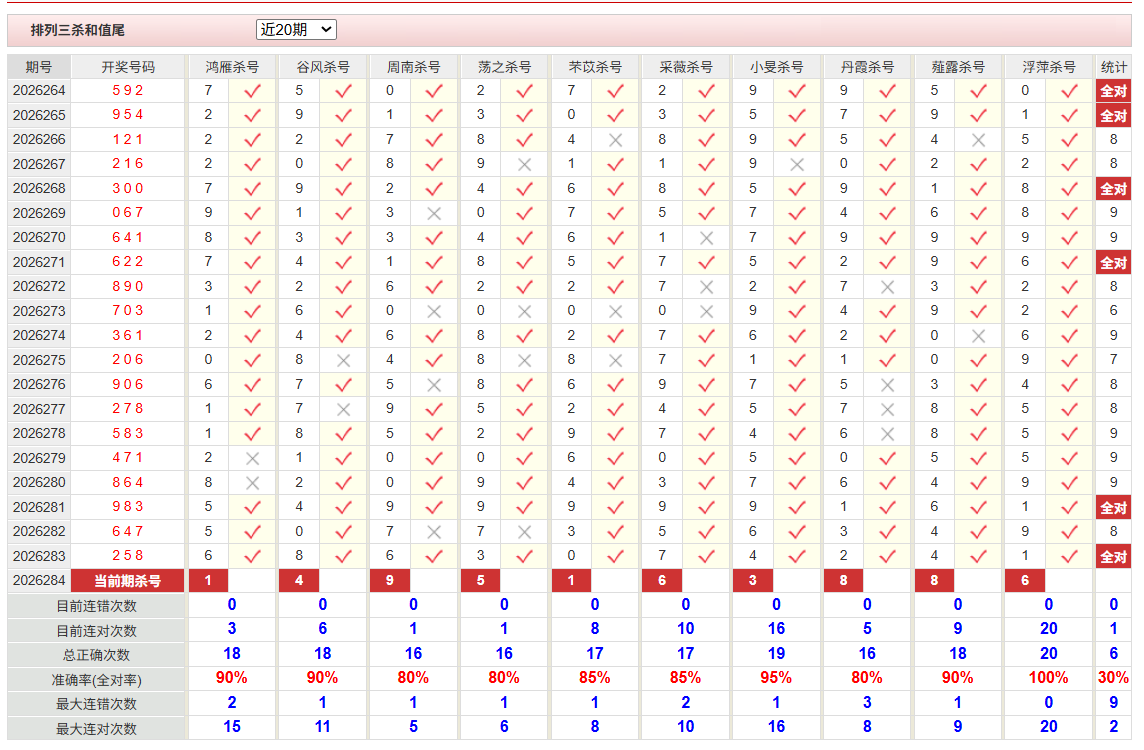Click the 100% accuracy value under 浮萍杀号

1048,678
